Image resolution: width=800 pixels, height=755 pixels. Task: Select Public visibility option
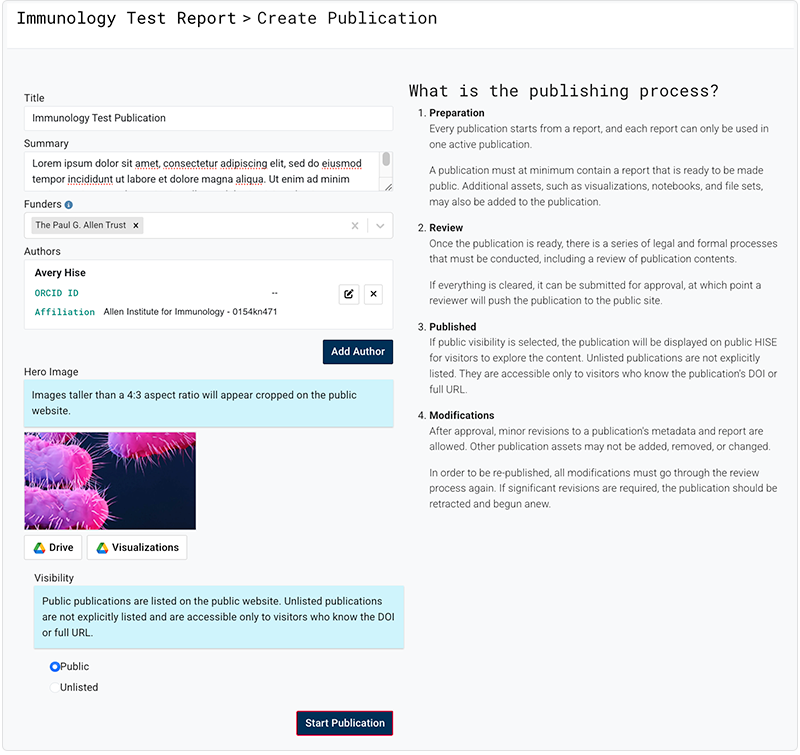pyautogui.click(x=55, y=667)
